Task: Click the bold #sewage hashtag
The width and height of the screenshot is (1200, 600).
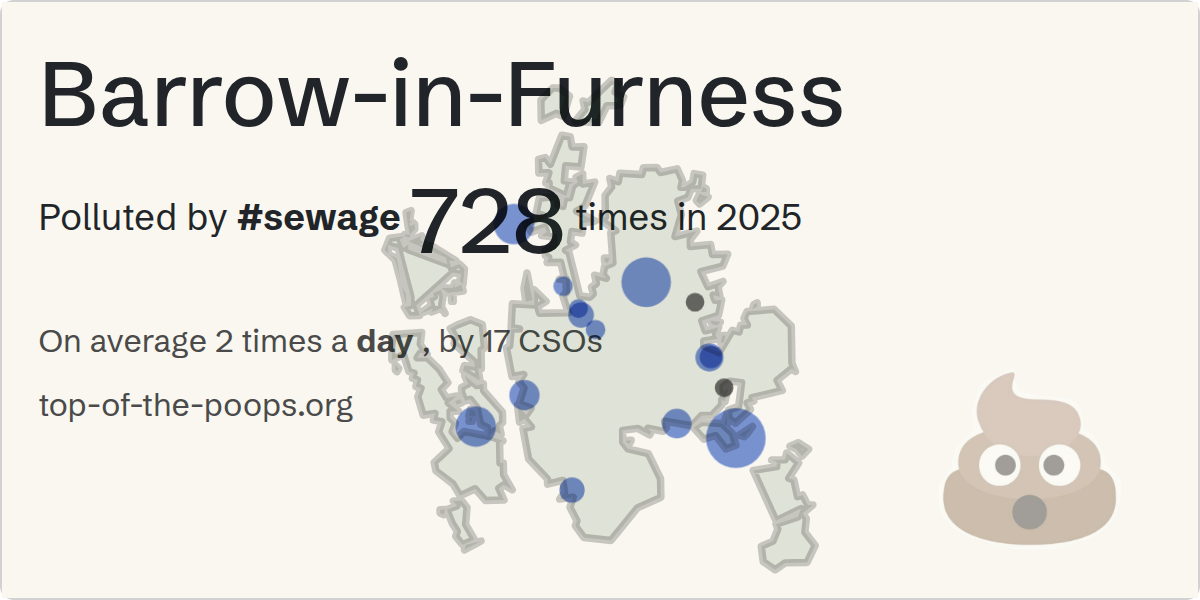Action: tap(319, 218)
